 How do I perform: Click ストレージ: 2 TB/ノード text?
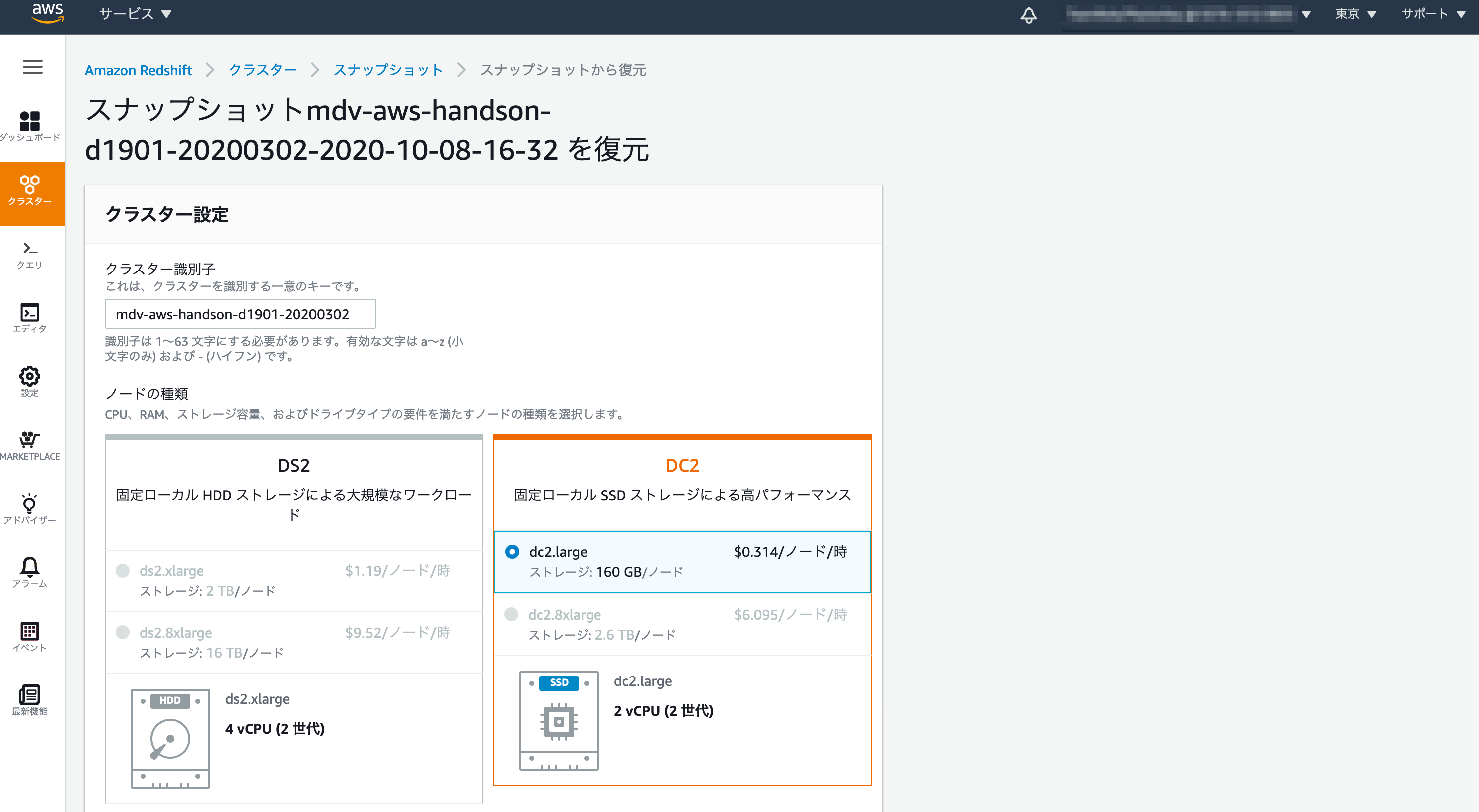[208, 591]
